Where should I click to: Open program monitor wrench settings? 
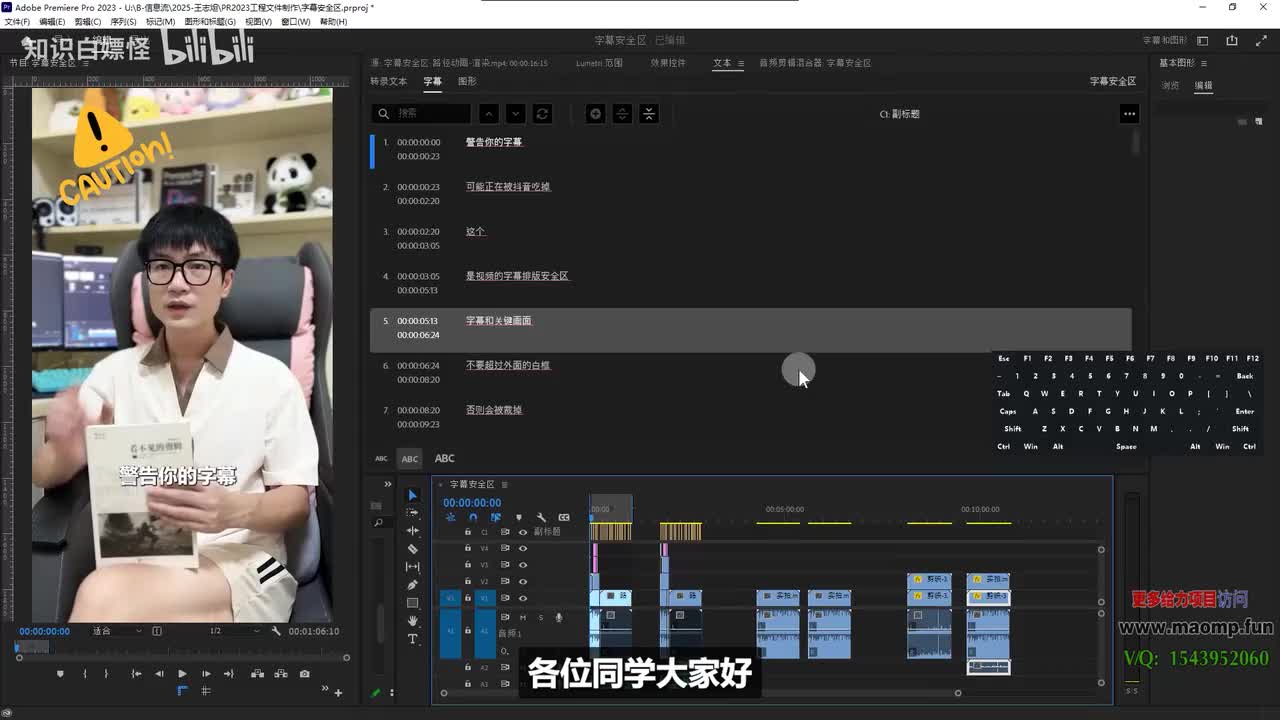tap(276, 631)
